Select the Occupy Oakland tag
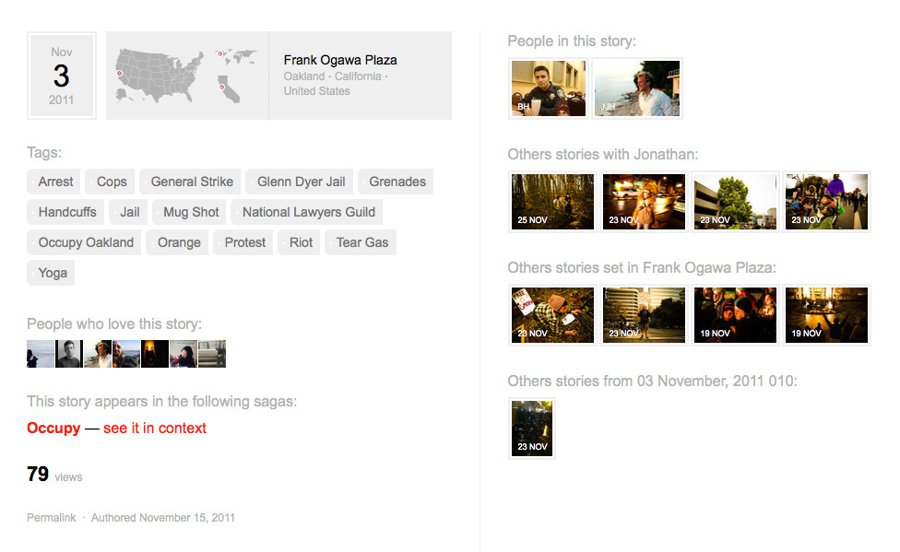The width and height of the screenshot is (900, 552). pyautogui.click(x=86, y=242)
